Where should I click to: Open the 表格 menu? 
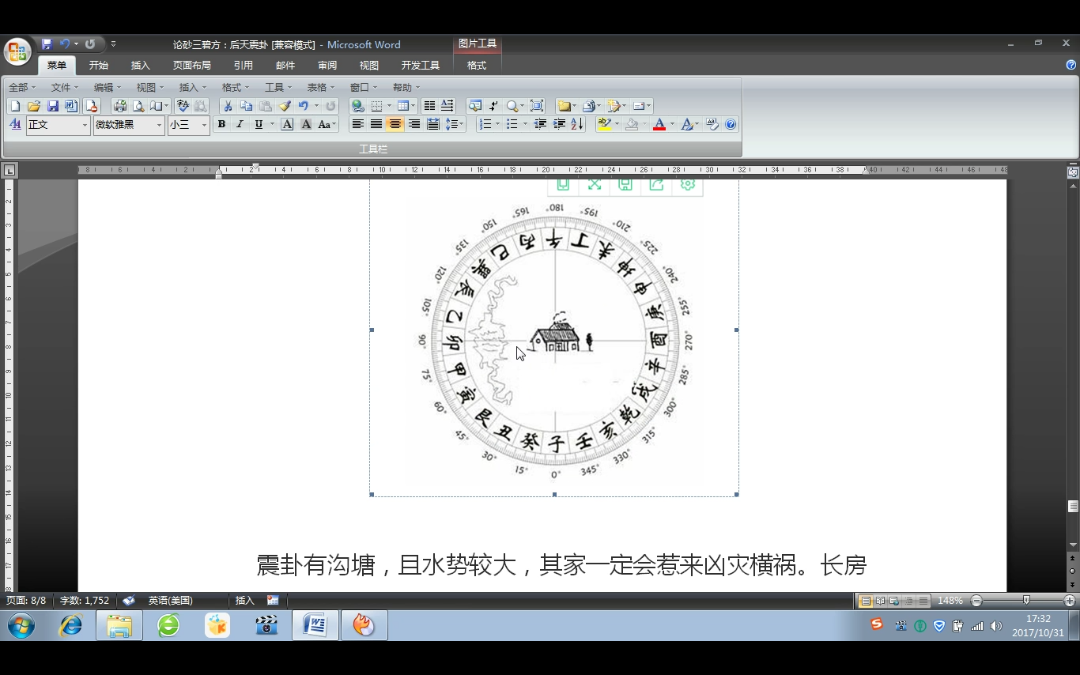(x=320, y=87)
